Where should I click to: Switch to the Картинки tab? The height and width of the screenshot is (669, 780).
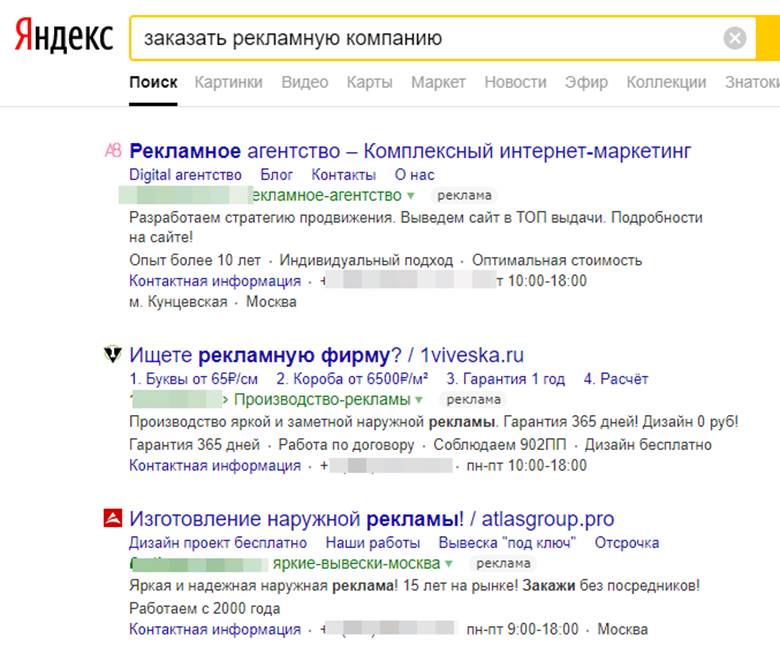[x=229, y=82]
